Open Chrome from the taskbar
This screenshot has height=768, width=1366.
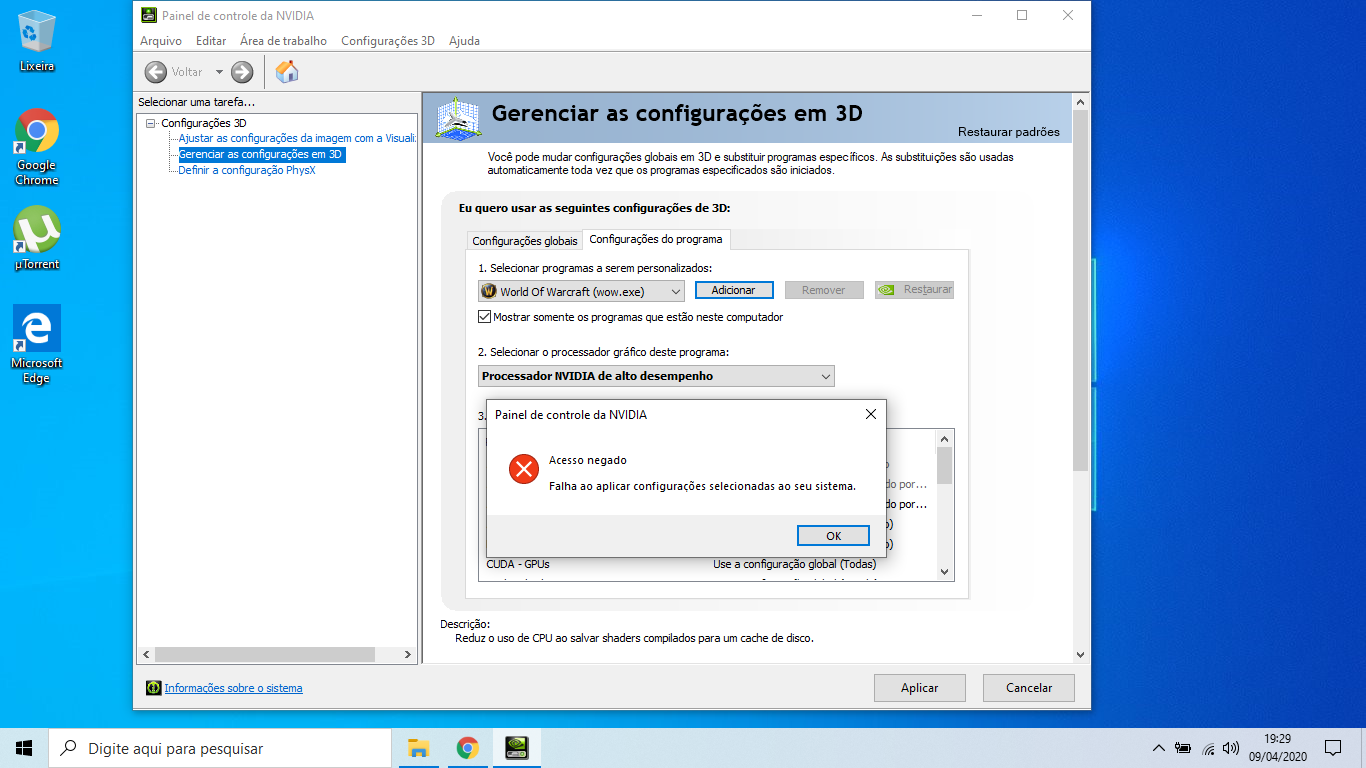467,748
